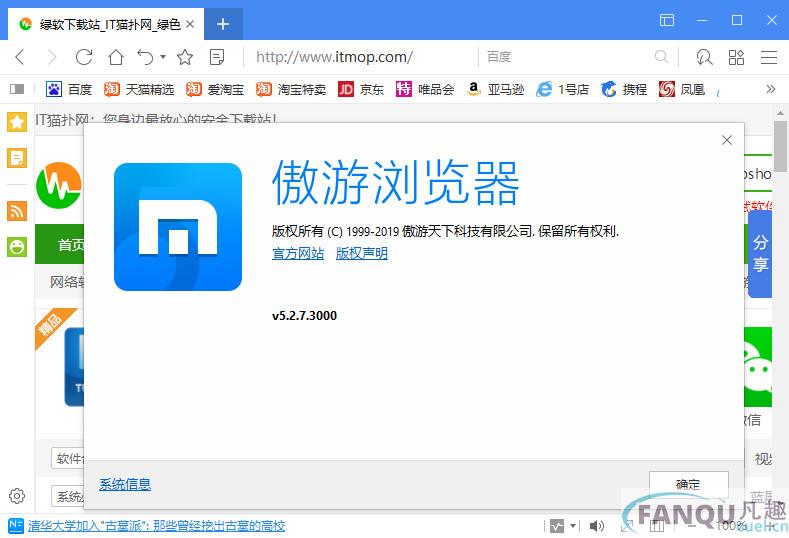The width and height of the screenshot is (789, 538).
Task: Click the skin layout icon in title bar
Action: (x=667, y=20)
